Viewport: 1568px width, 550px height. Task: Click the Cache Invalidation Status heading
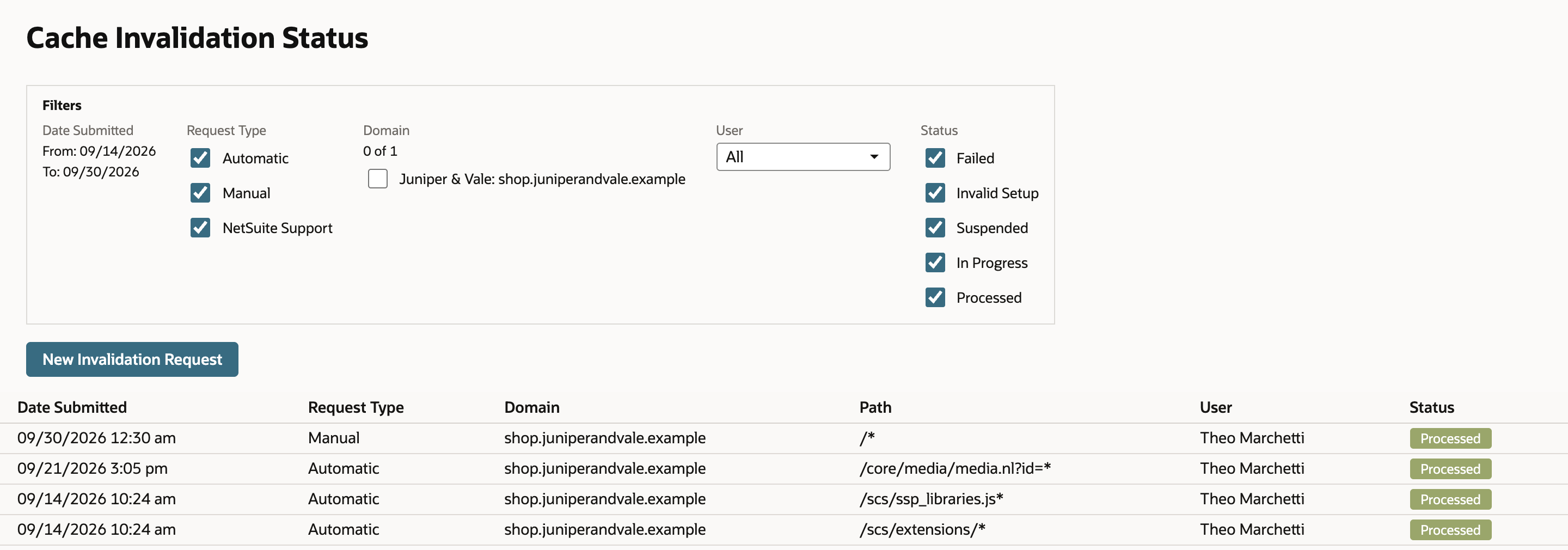tap(197, 38)
